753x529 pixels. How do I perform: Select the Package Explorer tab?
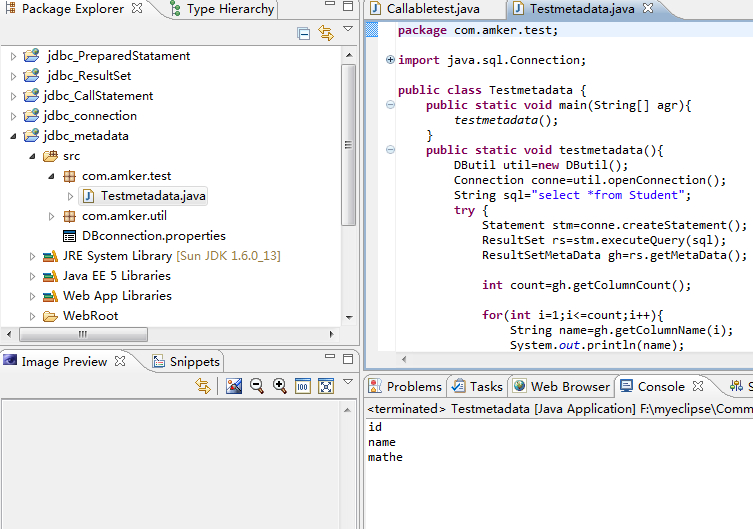pos(72,9)
